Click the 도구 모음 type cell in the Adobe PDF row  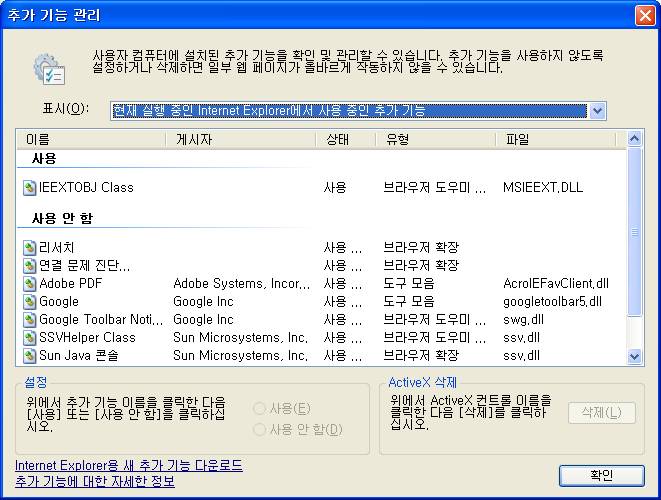coord(408,284)
